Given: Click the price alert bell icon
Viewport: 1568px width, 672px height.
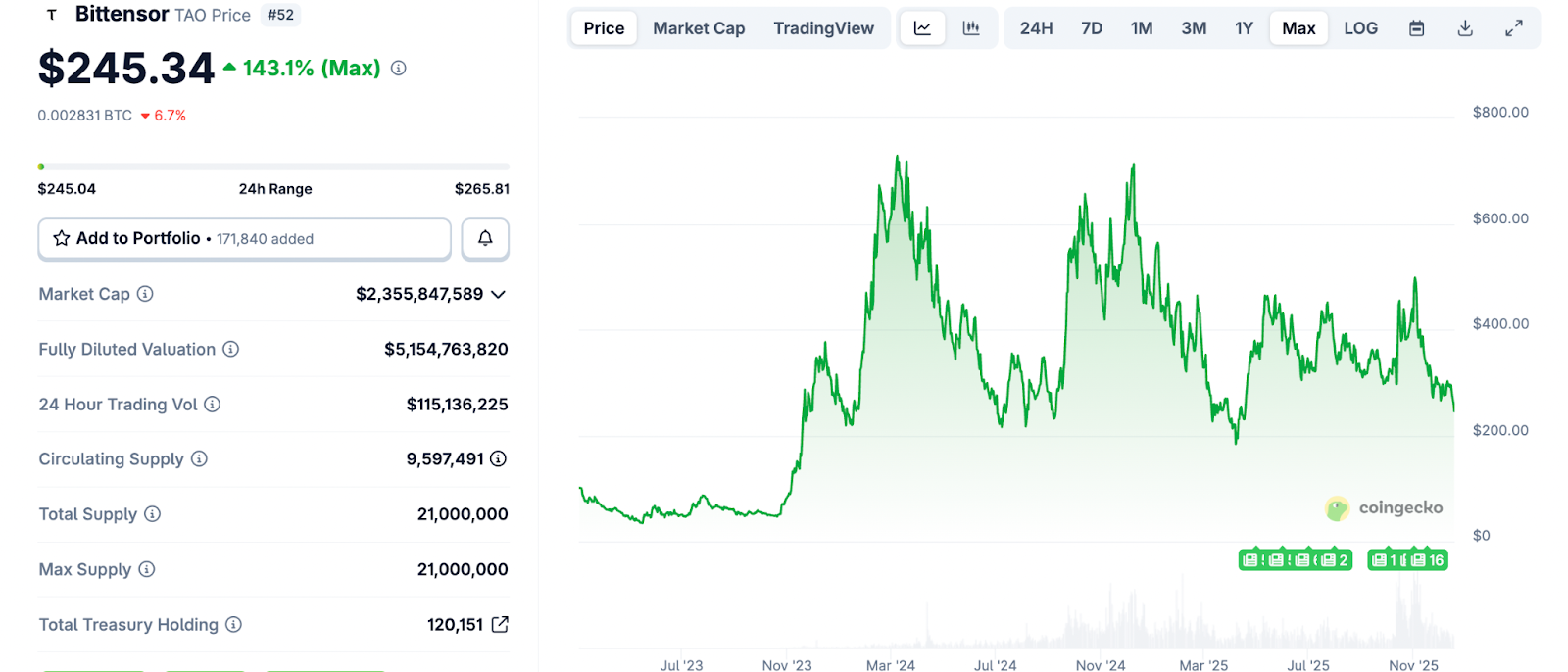Looking at the screenshot, I should click(x=485, y=239).
